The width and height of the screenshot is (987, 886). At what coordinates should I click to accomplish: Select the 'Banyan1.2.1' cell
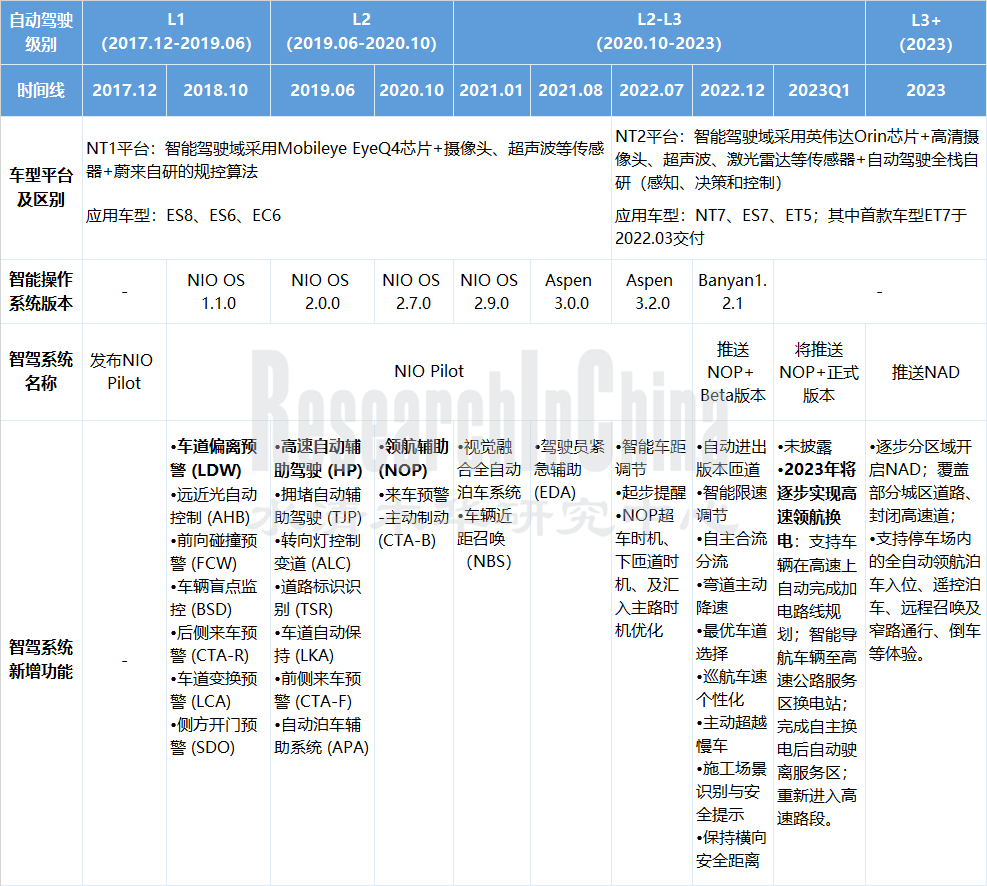click(733, 291)
